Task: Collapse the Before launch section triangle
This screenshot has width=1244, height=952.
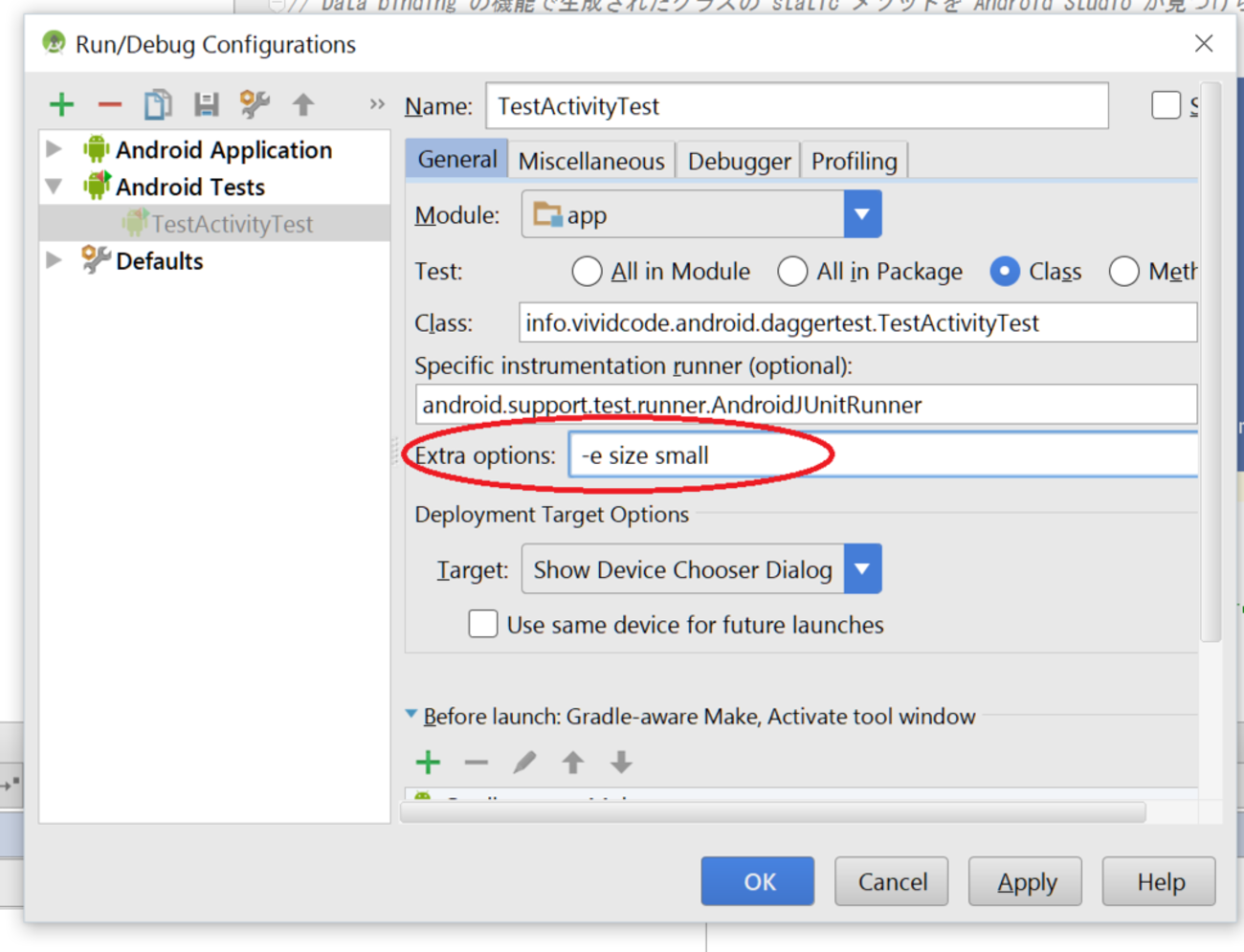Action: click(x=411, y=715)
